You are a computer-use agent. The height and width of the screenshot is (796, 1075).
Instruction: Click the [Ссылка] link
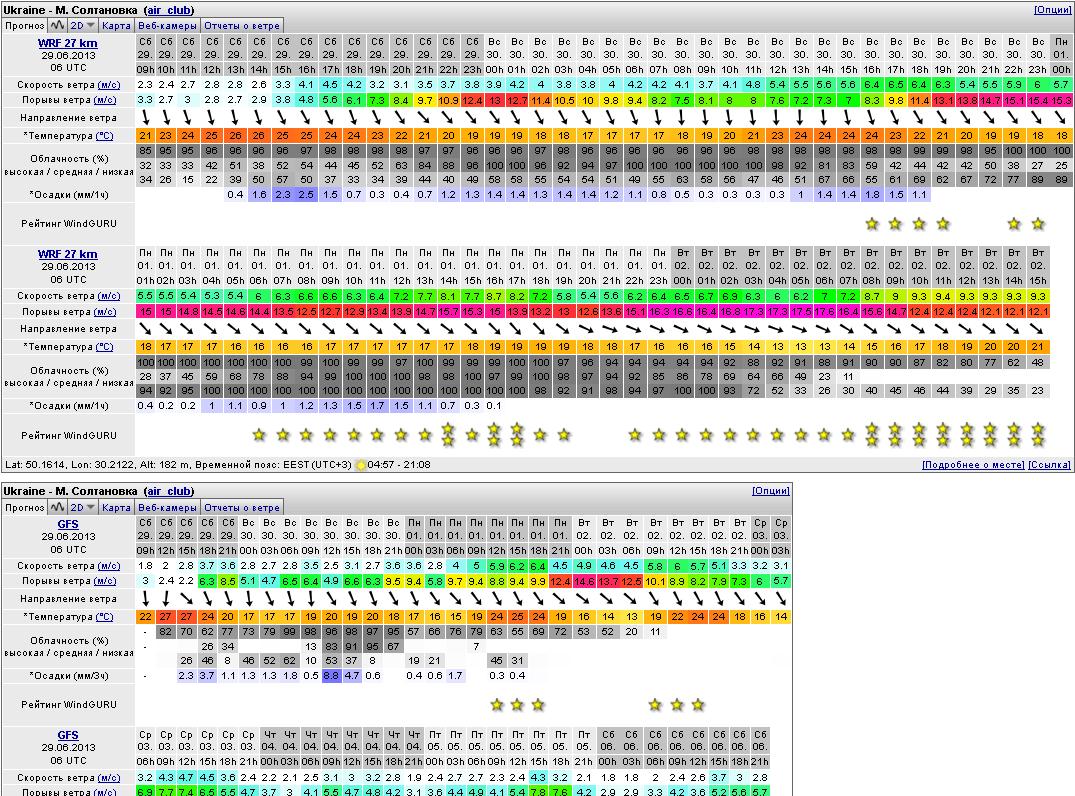[x=1050, y=465]
